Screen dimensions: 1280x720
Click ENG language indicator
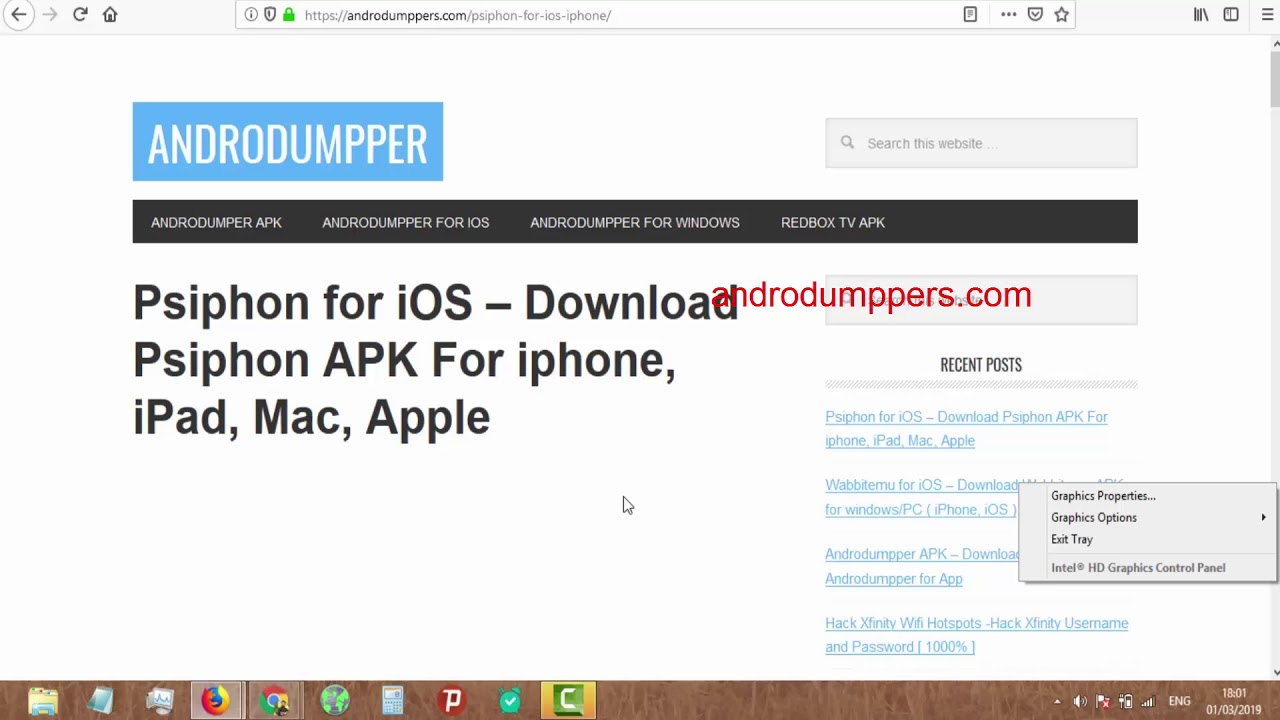(1179, 702)
